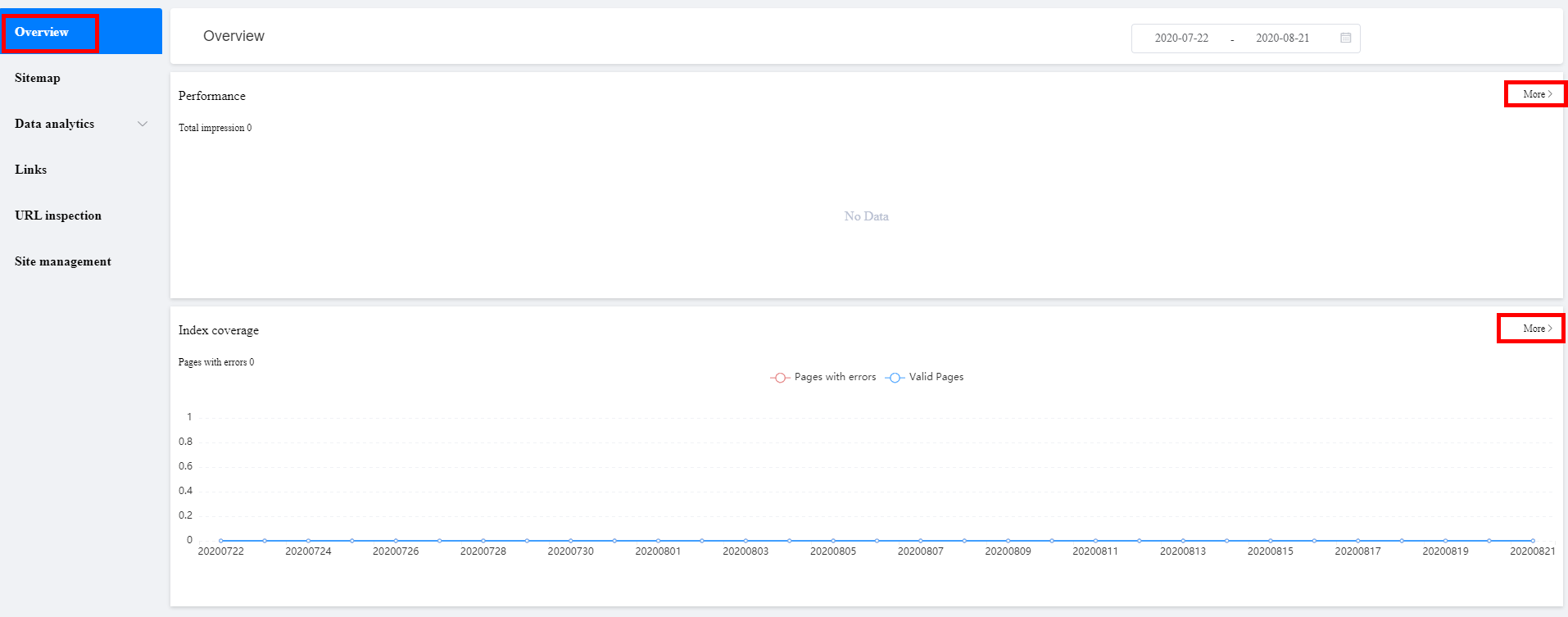The height and width of the screenshot is (617, 1568).
Task: Click the Performance panel heading
Action: pos(212,96)
